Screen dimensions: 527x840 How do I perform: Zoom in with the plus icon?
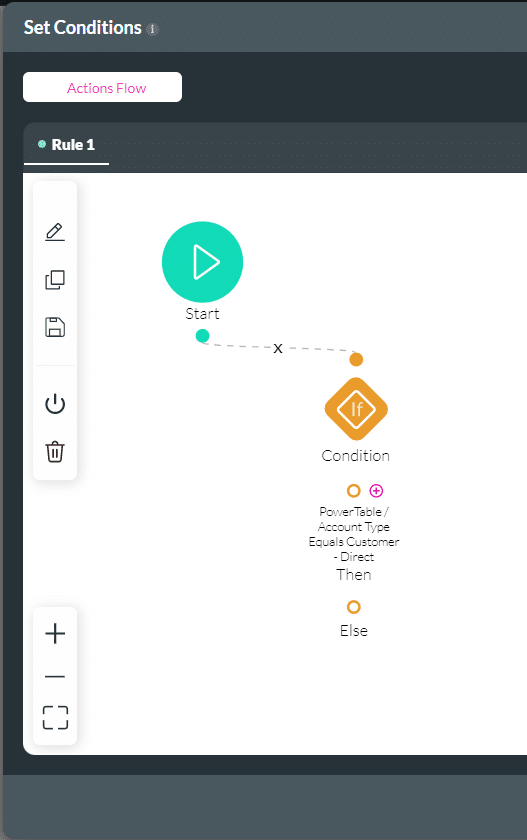click(55, 633)
